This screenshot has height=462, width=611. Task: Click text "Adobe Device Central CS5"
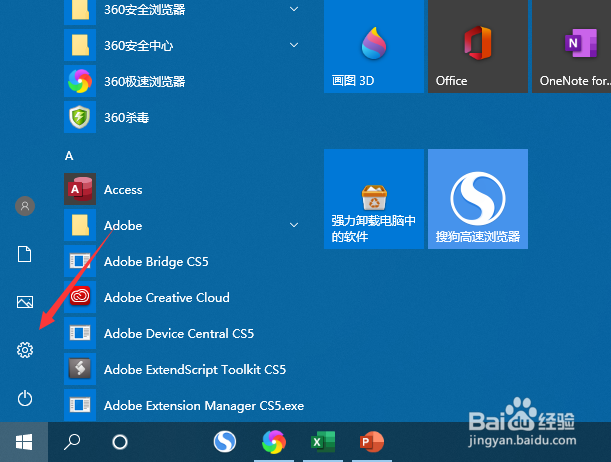[179, 333]
